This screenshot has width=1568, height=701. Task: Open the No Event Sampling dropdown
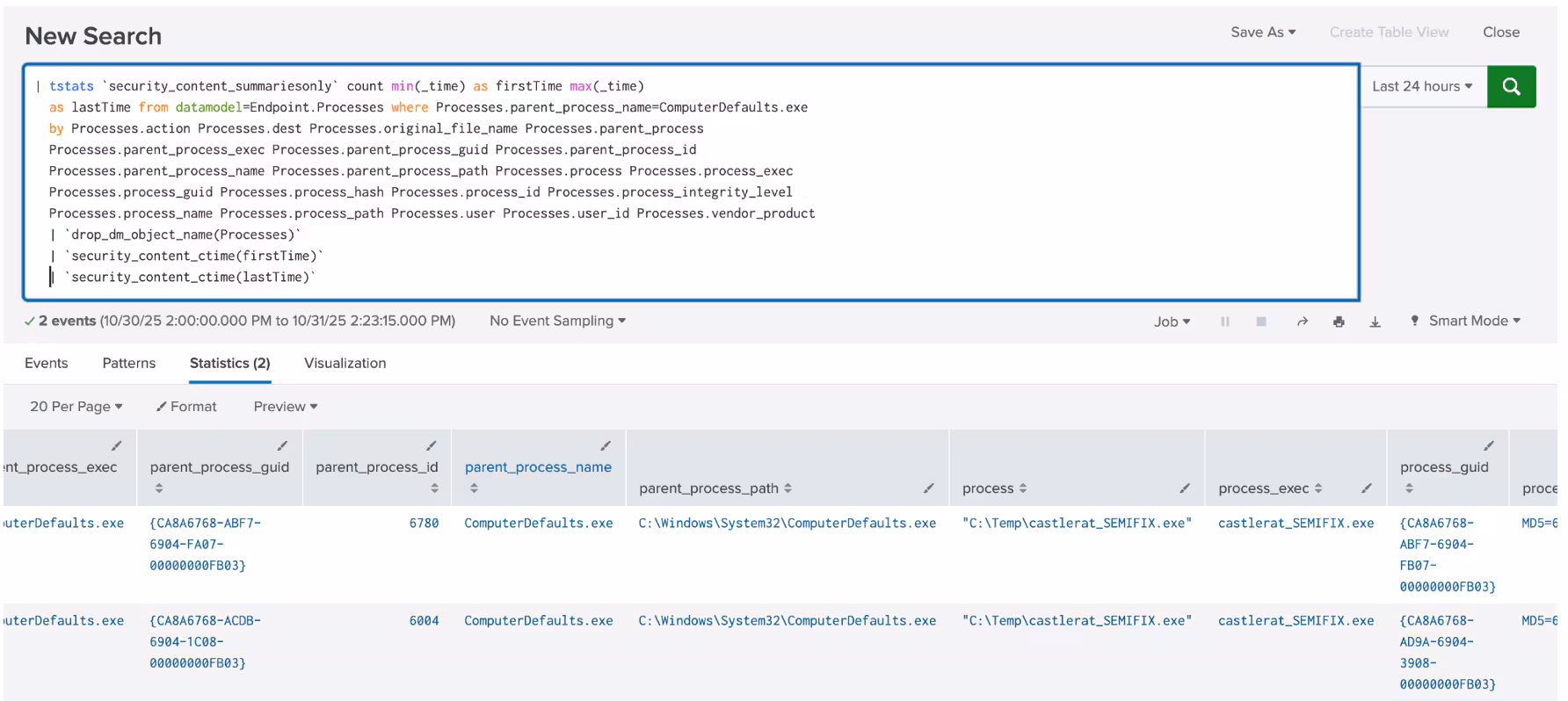click(x=557, y=321)
